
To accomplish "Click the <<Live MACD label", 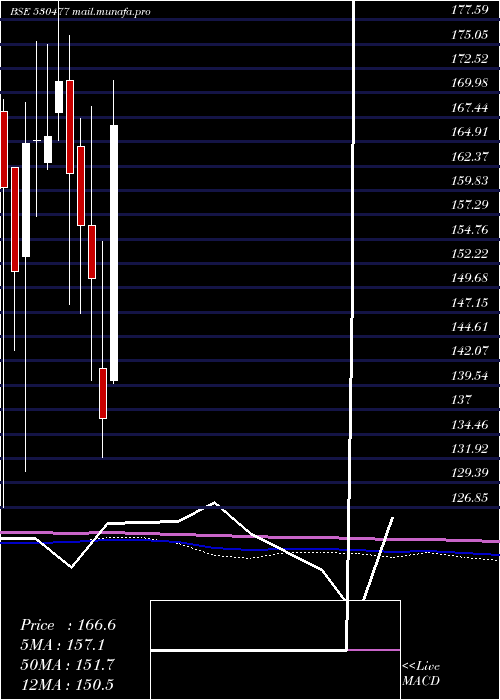I will point(421,674).
